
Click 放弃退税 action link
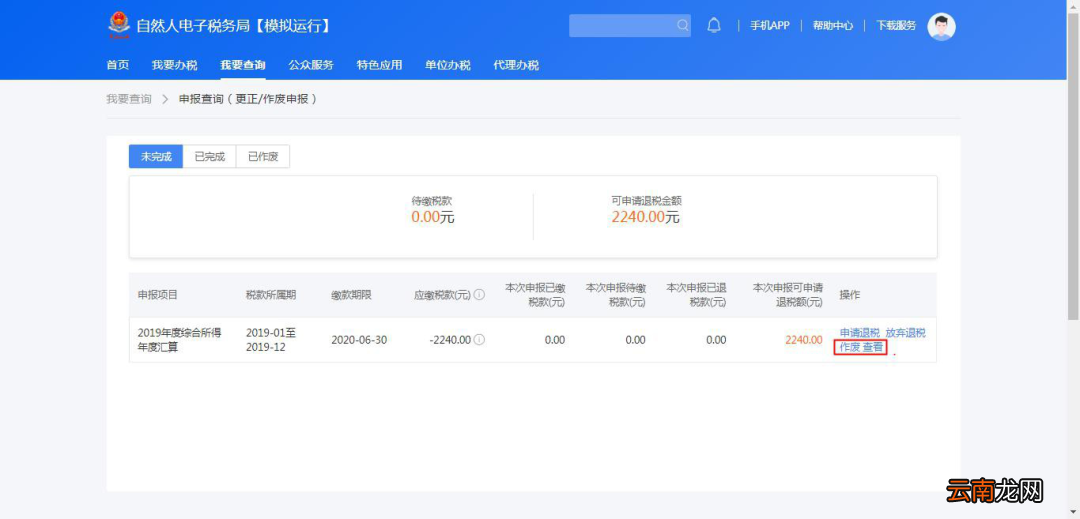click(906, 333)
